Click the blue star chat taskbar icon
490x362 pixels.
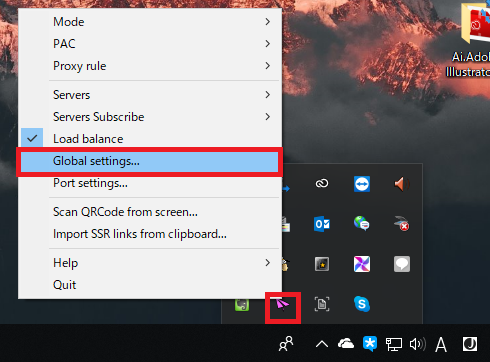(370, 344)
